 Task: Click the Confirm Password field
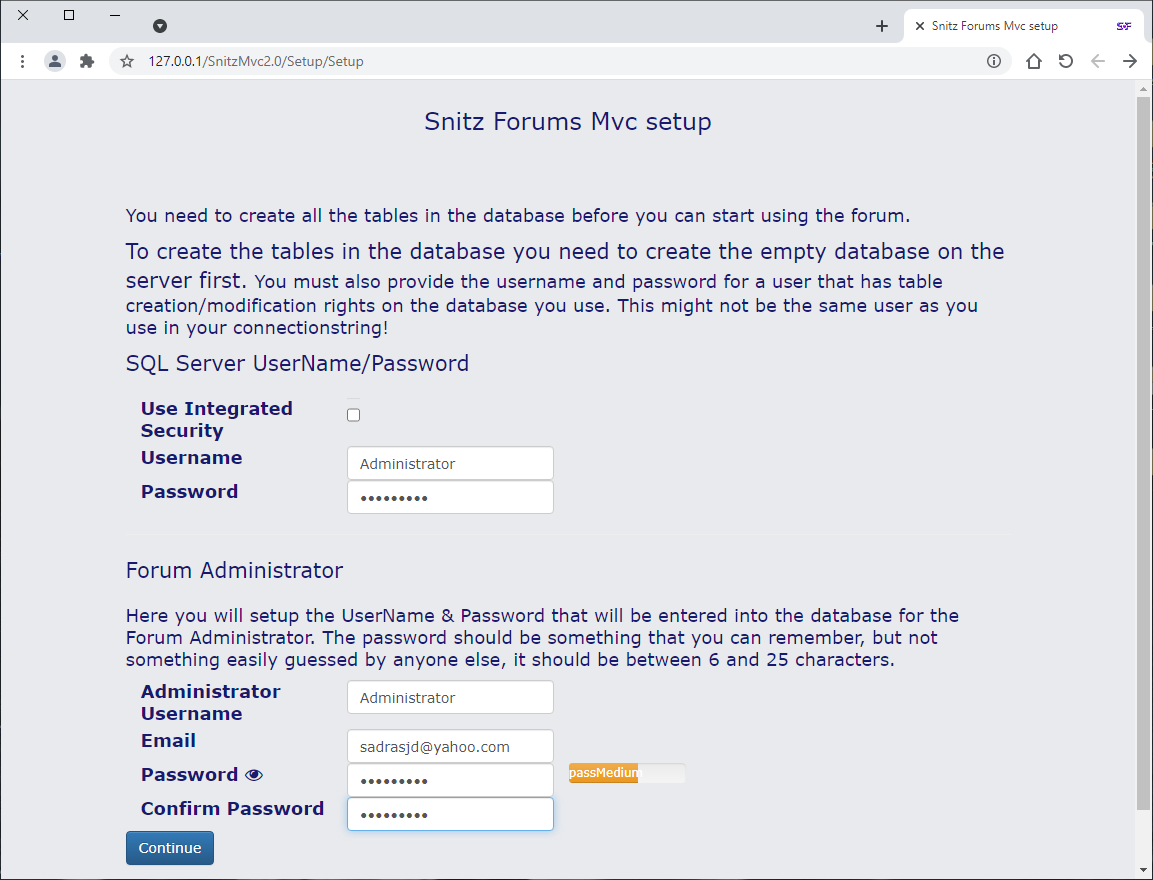click(450, 814)
